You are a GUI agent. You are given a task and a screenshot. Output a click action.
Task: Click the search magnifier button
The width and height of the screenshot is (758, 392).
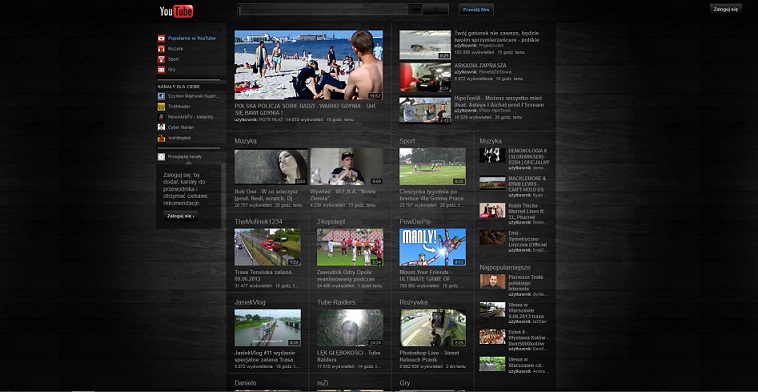click(436, 9)
